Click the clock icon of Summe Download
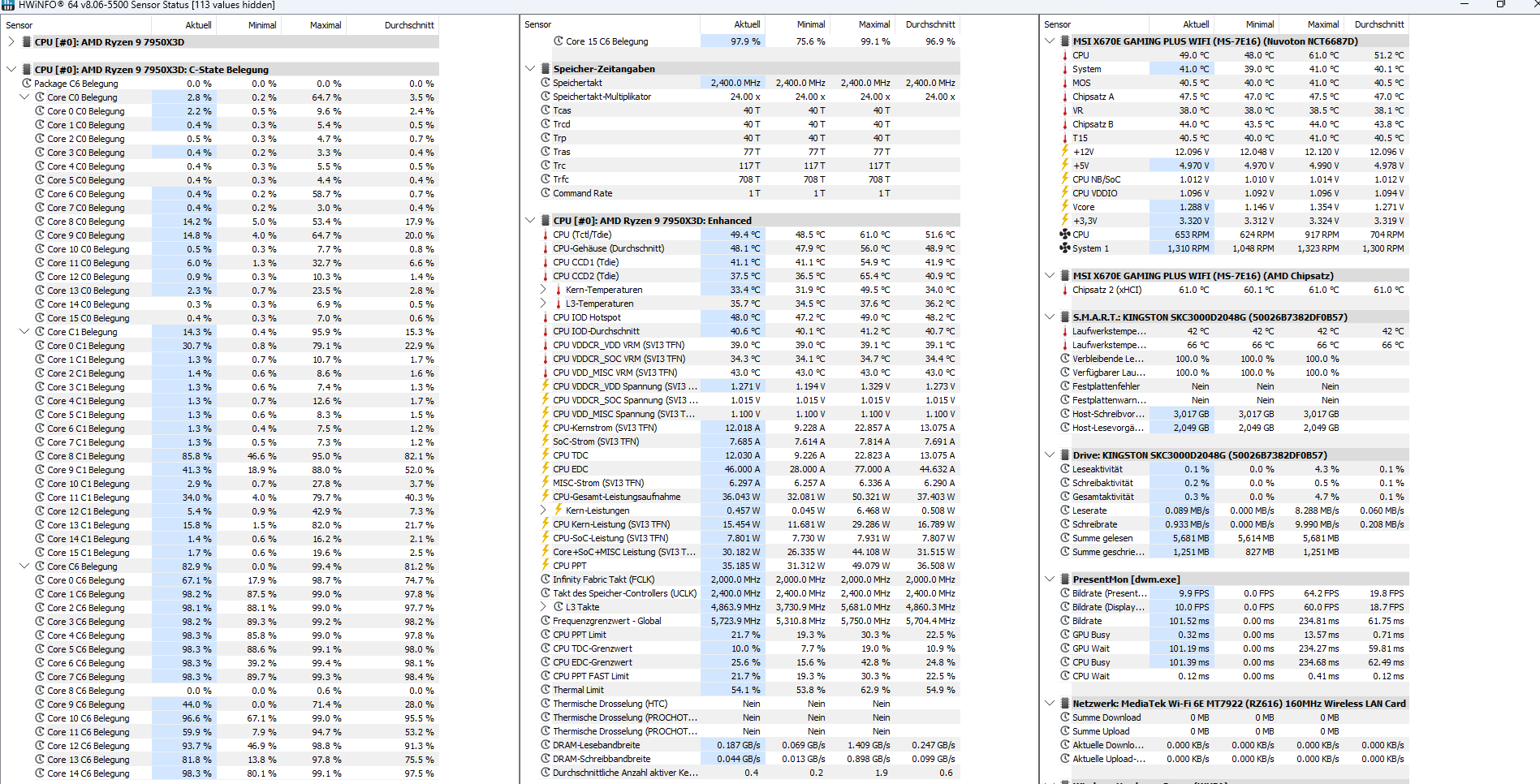The image size is (1540, 784). pyautogui.click(x=1065, y=717)
